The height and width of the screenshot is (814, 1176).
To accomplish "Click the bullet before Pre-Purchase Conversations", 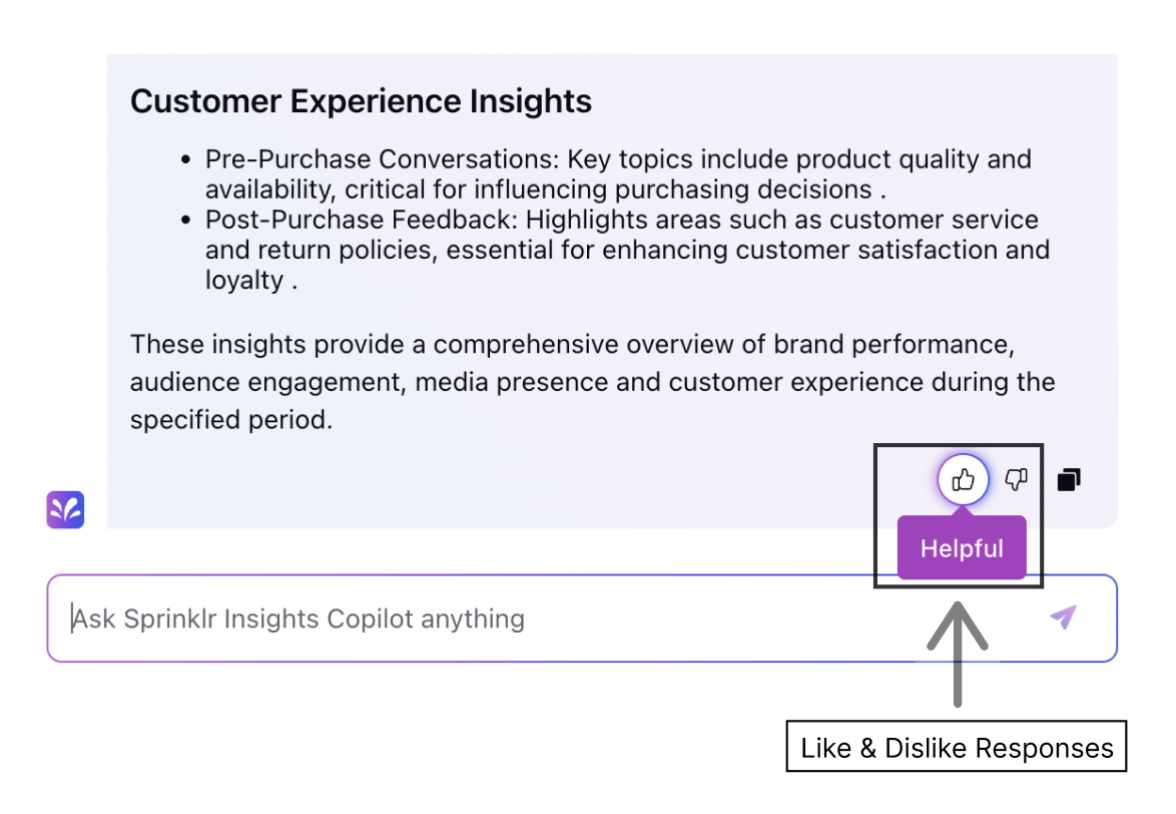I will (x=186, y=159).
